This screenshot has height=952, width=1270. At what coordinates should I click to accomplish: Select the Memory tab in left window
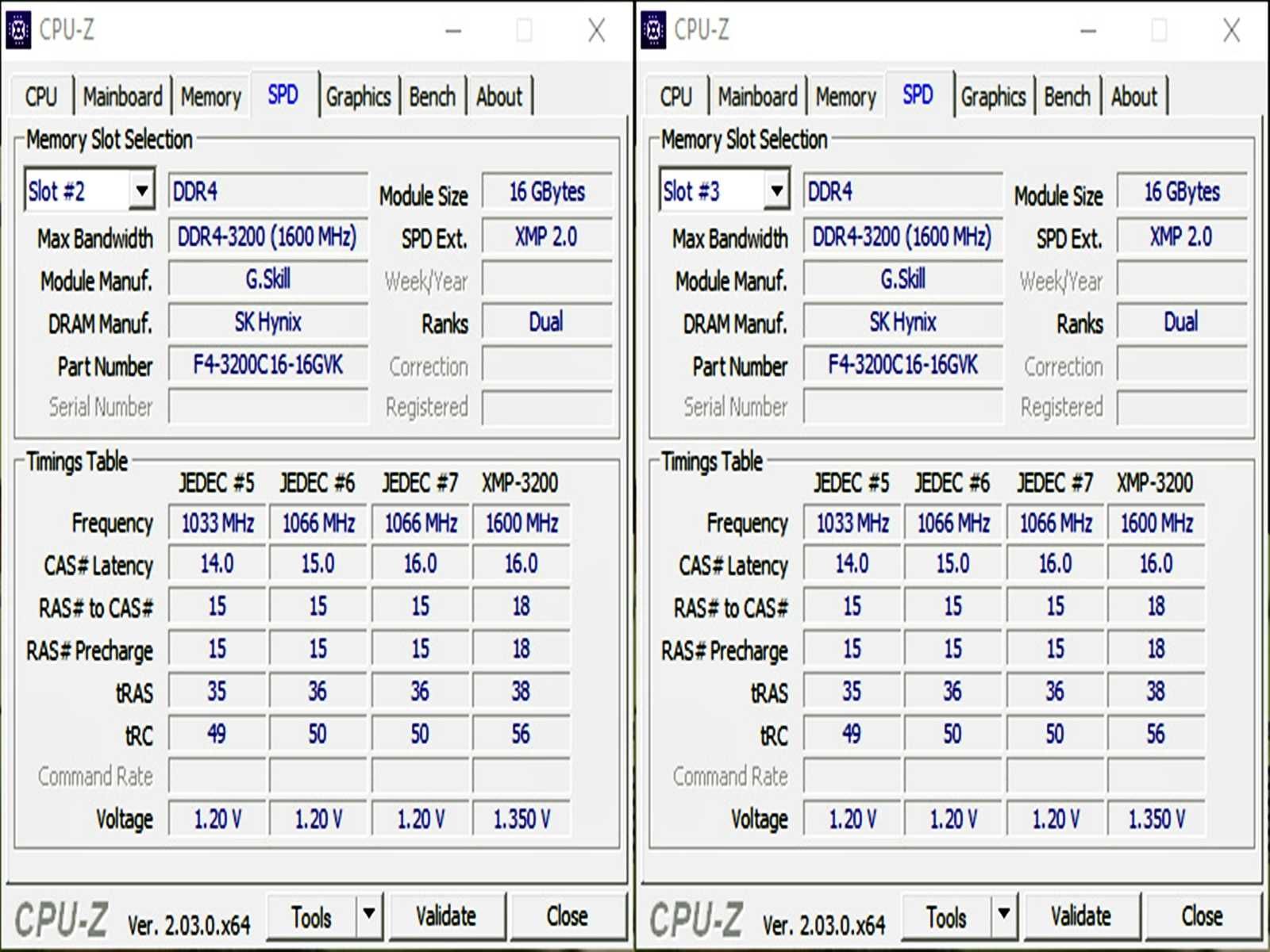(x=210, y=97)
